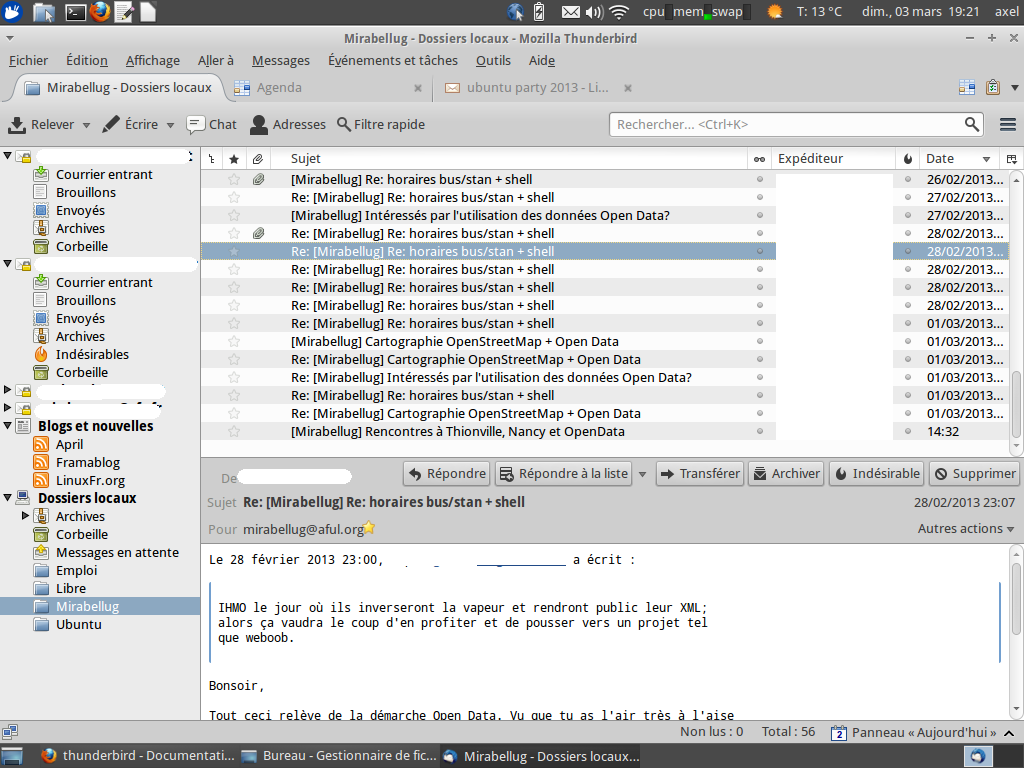
Task: Star the Rencontres à Thionville message
Action: point(234,432)
